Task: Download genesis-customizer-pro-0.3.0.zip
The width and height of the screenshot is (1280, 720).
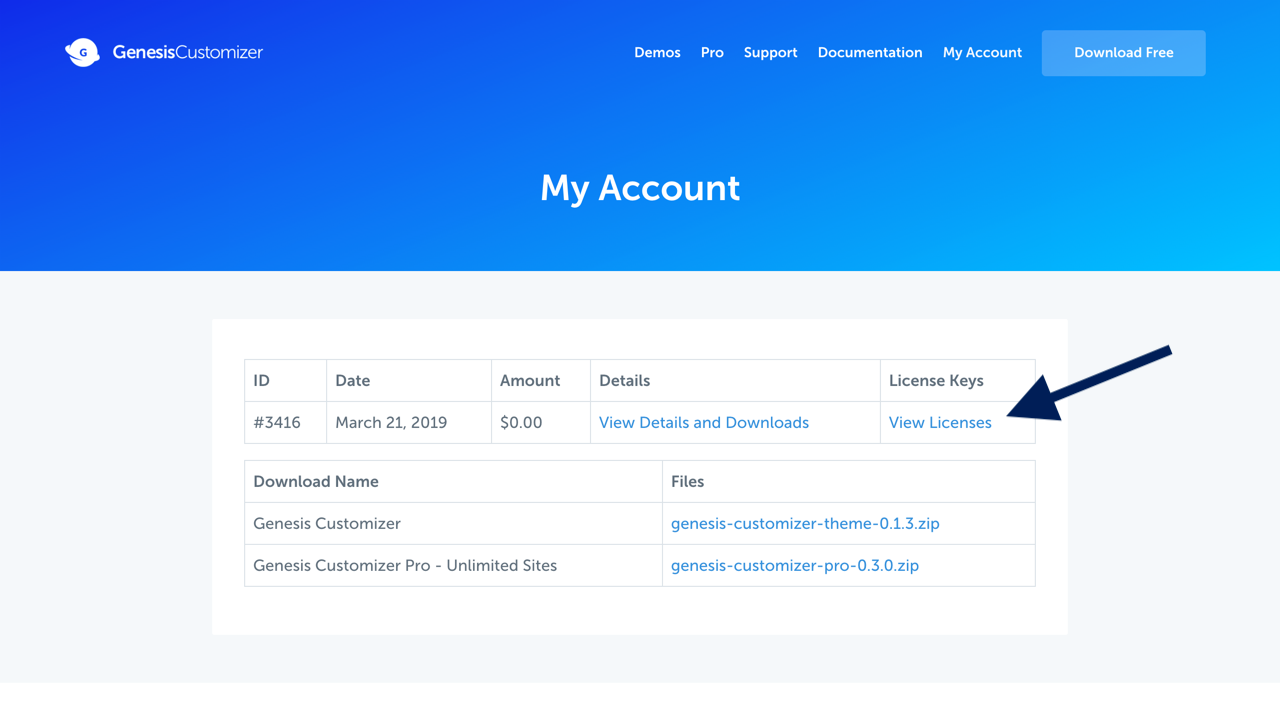Action: [795, 565]
